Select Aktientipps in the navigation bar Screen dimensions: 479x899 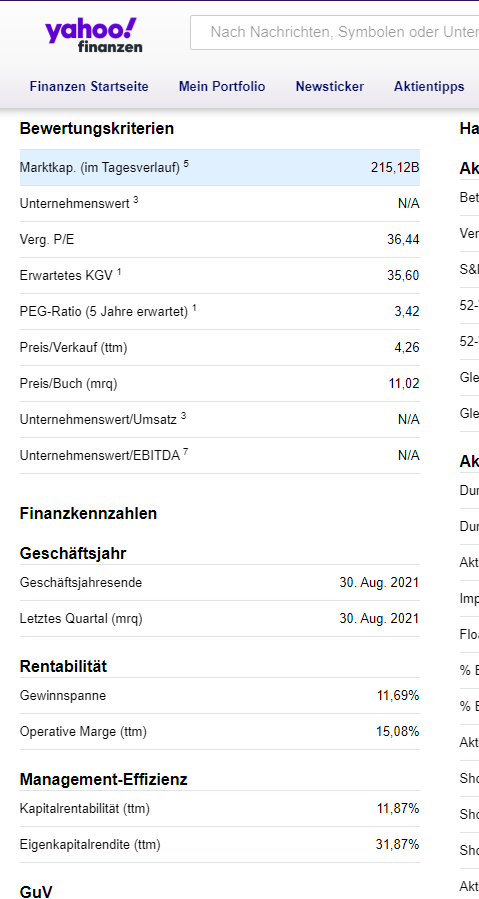429,87
